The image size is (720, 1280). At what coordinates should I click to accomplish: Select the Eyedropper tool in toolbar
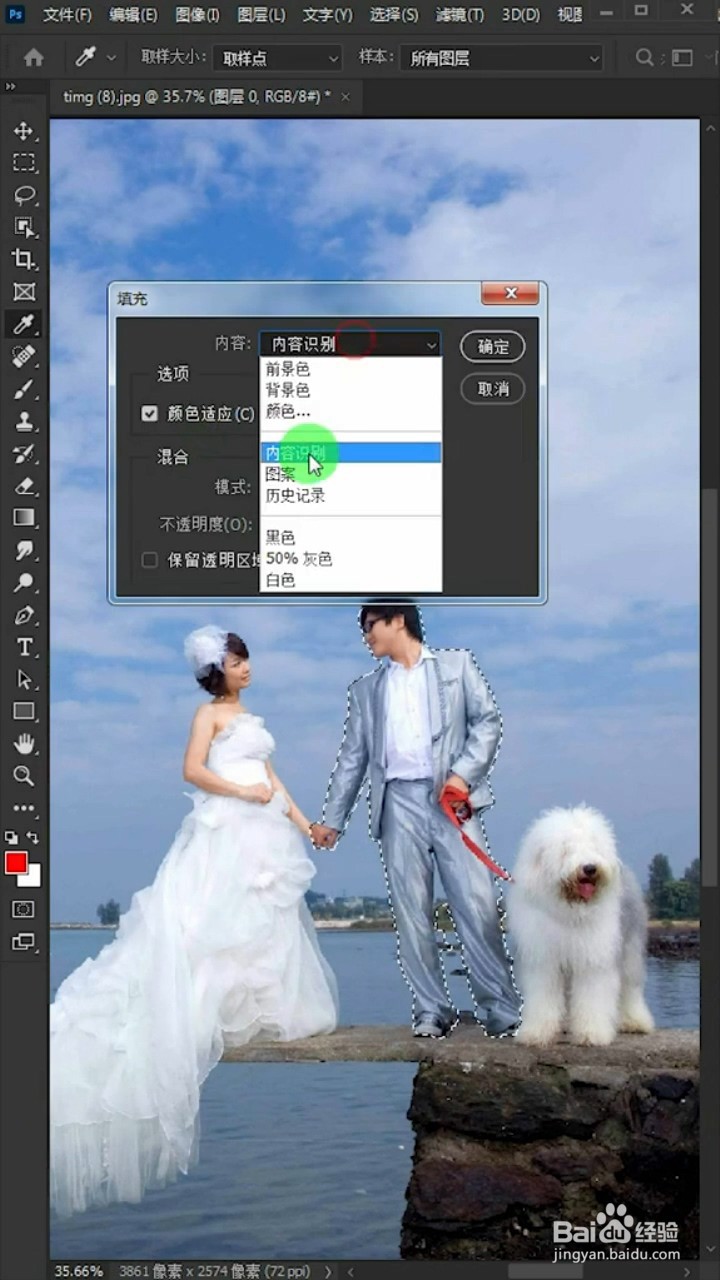(x=23, y=323)
